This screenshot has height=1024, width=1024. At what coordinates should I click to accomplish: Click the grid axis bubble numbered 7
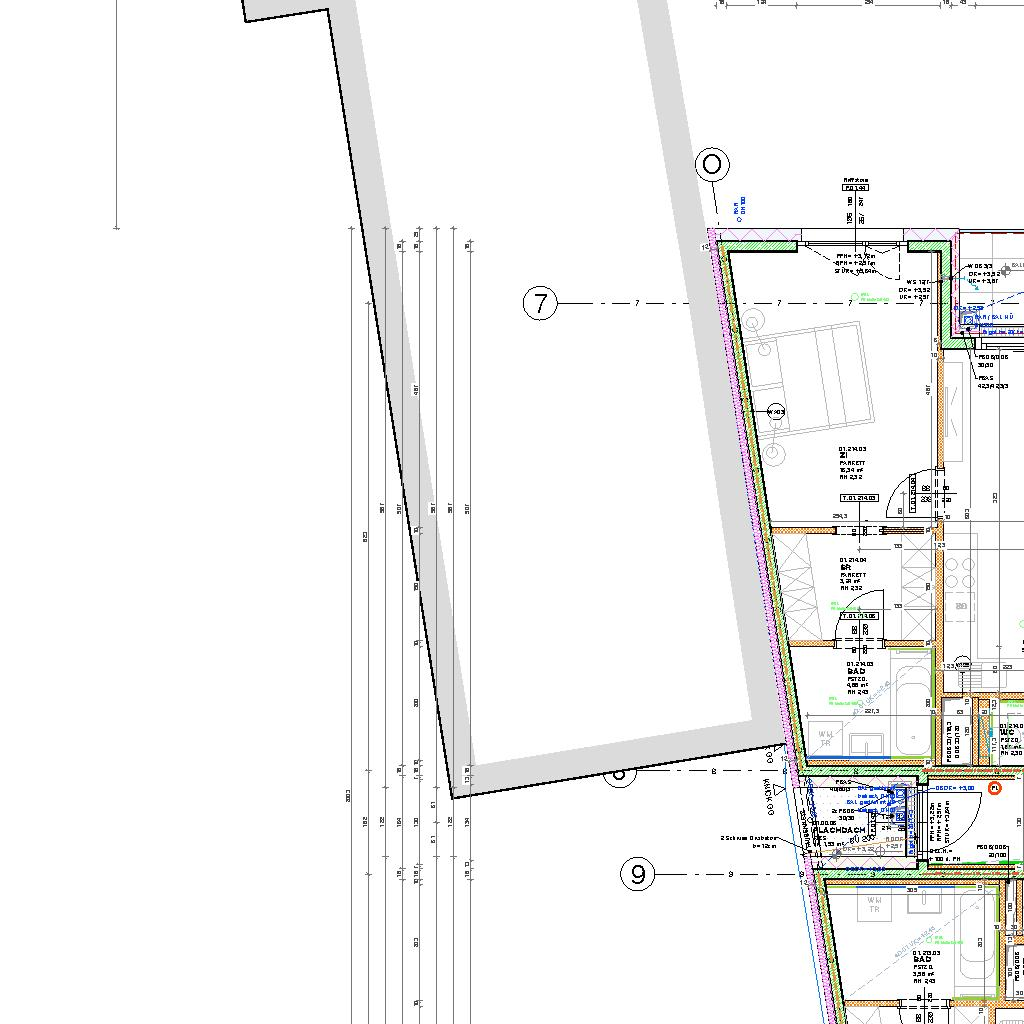point(541,304)
